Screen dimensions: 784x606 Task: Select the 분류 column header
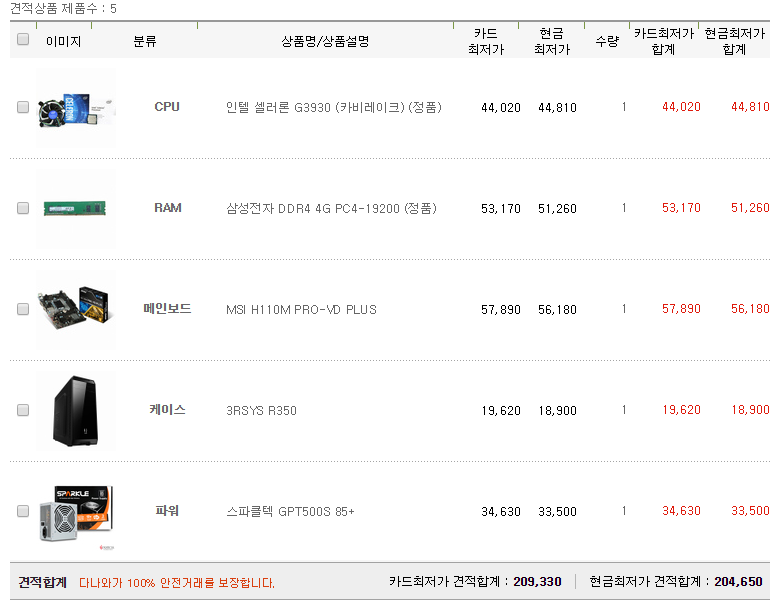click(x=145, y=42)
